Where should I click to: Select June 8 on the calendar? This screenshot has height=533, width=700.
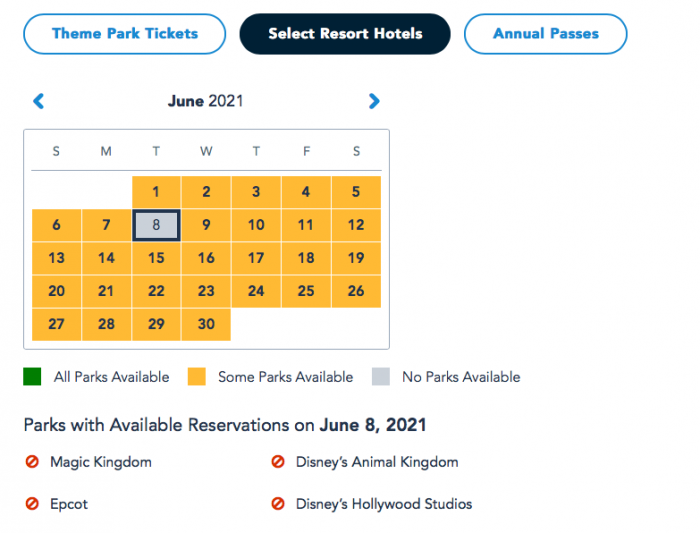point(156,225)
